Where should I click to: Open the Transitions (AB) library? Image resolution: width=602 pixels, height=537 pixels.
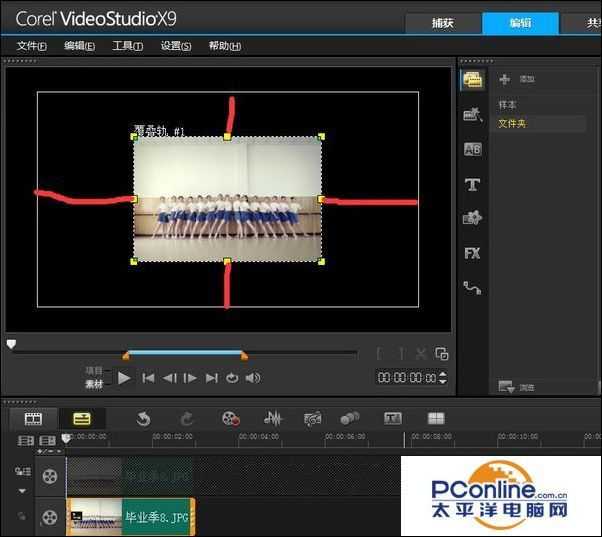coord(472,149)
